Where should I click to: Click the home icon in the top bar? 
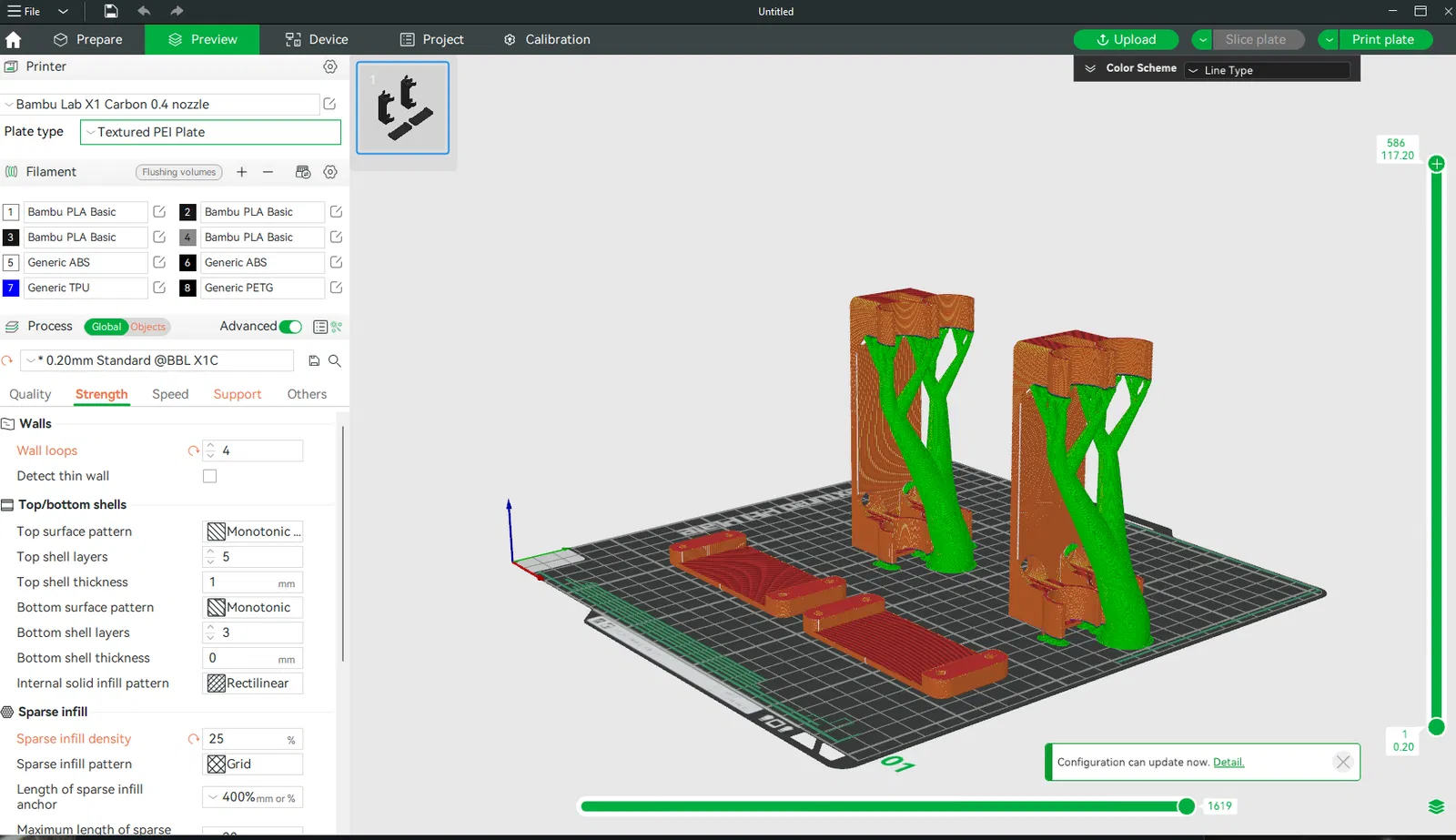point(14,40)
